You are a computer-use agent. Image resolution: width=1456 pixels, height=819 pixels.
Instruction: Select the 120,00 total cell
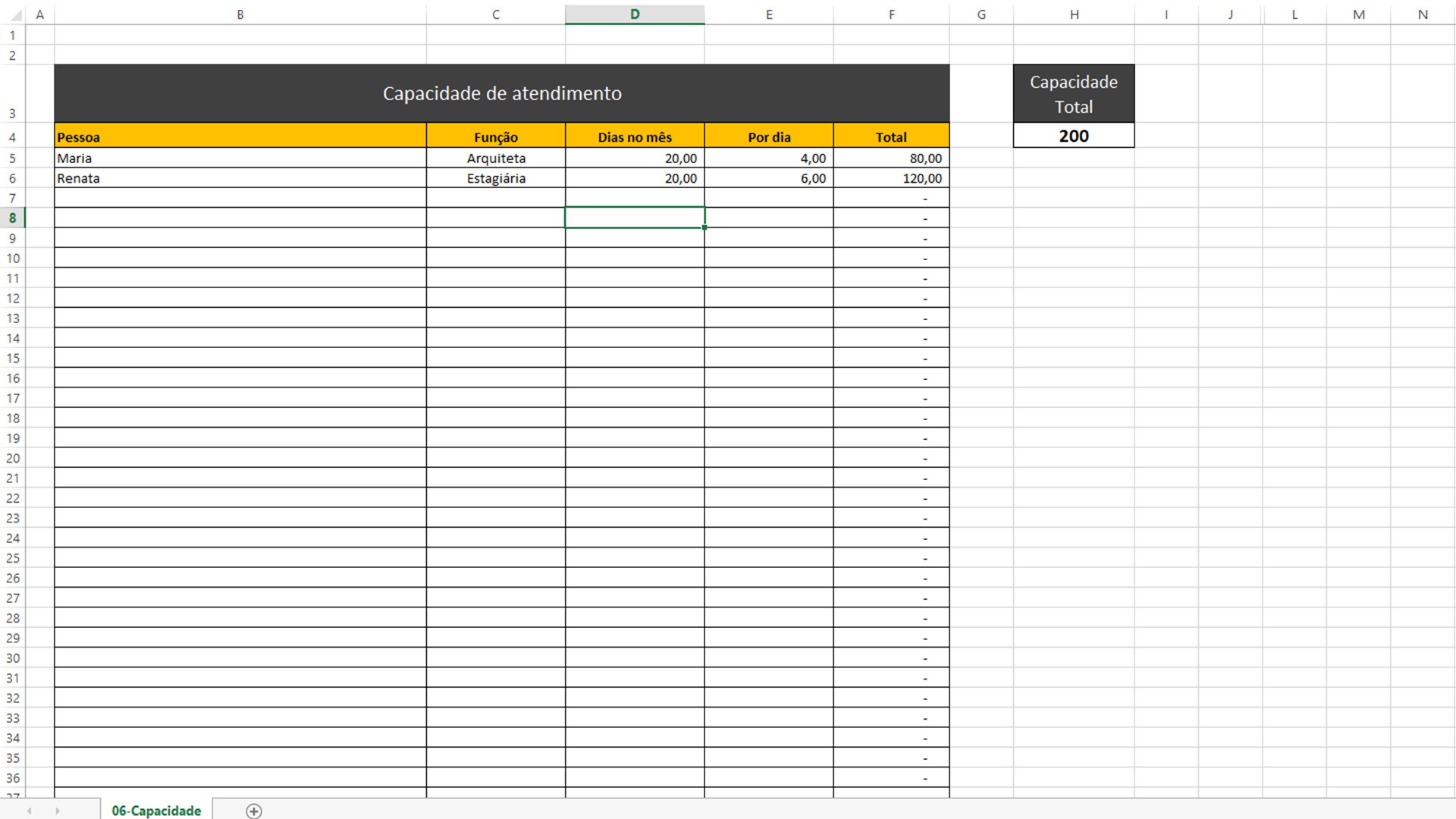pyautogui.click(x=892, y=178)
